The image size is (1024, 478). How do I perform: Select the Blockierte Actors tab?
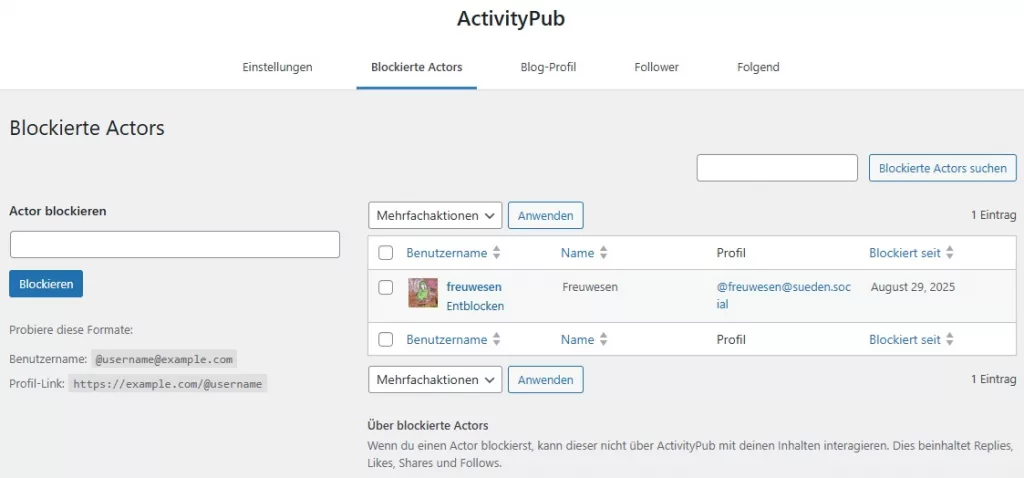click(x=417, y=67)
